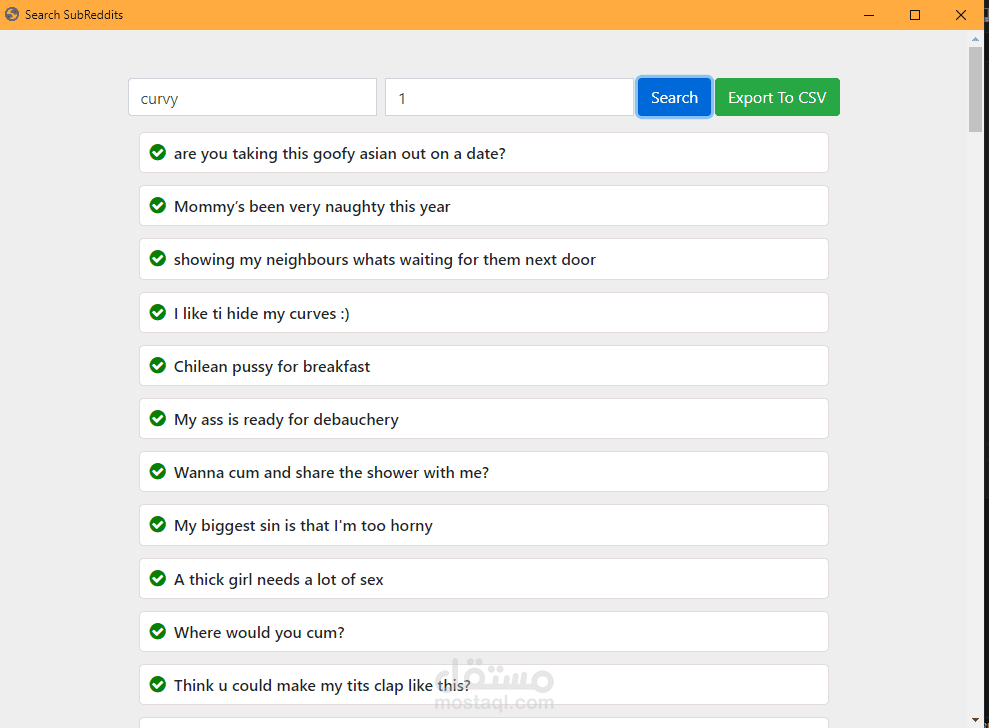Maximize the Search SubReddits window
The image size is (989, 728).
pos(915,15)
